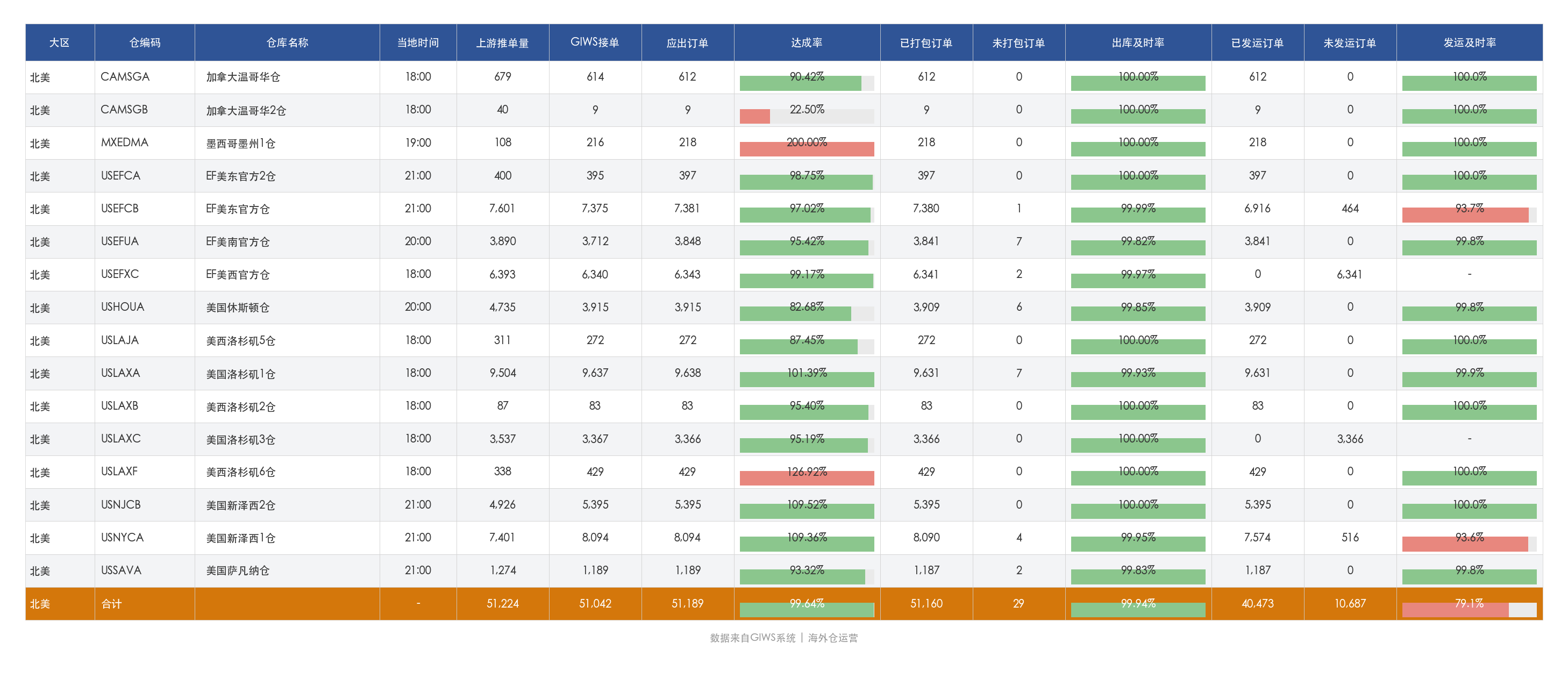Click warehouse code USLAXB
This screenshot has height=678, width=1568.
pyautogui.click(x=120, y=405)
